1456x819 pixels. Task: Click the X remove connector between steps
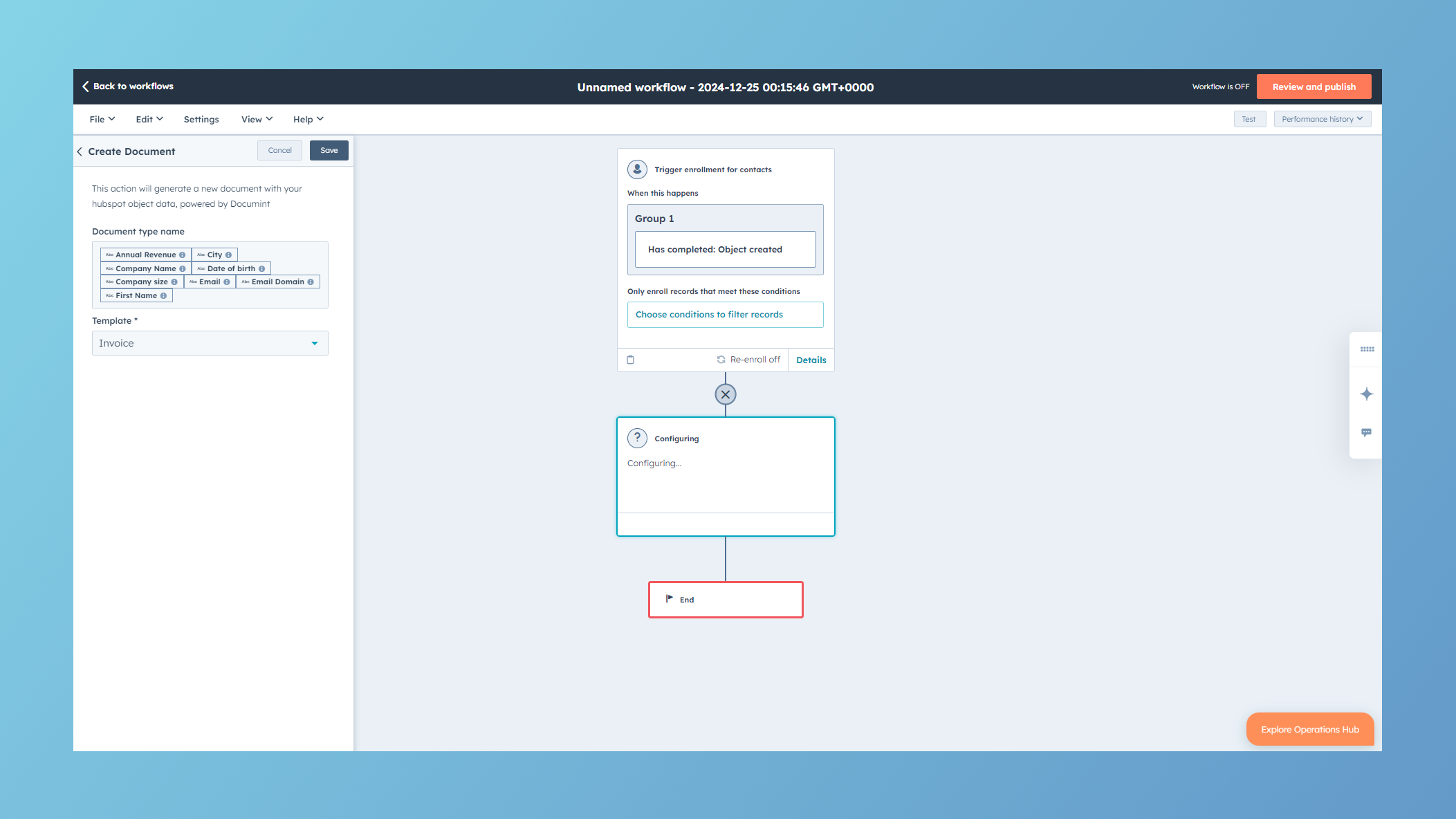tap(725, 395)
